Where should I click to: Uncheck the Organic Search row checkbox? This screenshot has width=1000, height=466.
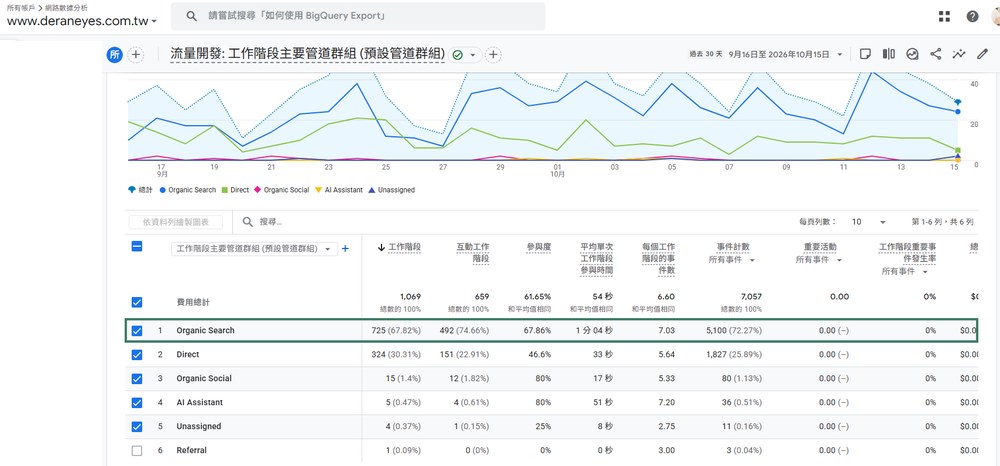[136, 331]
